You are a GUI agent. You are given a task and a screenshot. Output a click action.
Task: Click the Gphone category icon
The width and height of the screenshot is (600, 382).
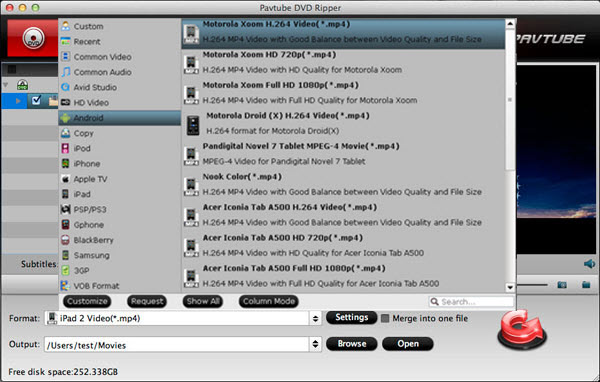tap(66, 225)
